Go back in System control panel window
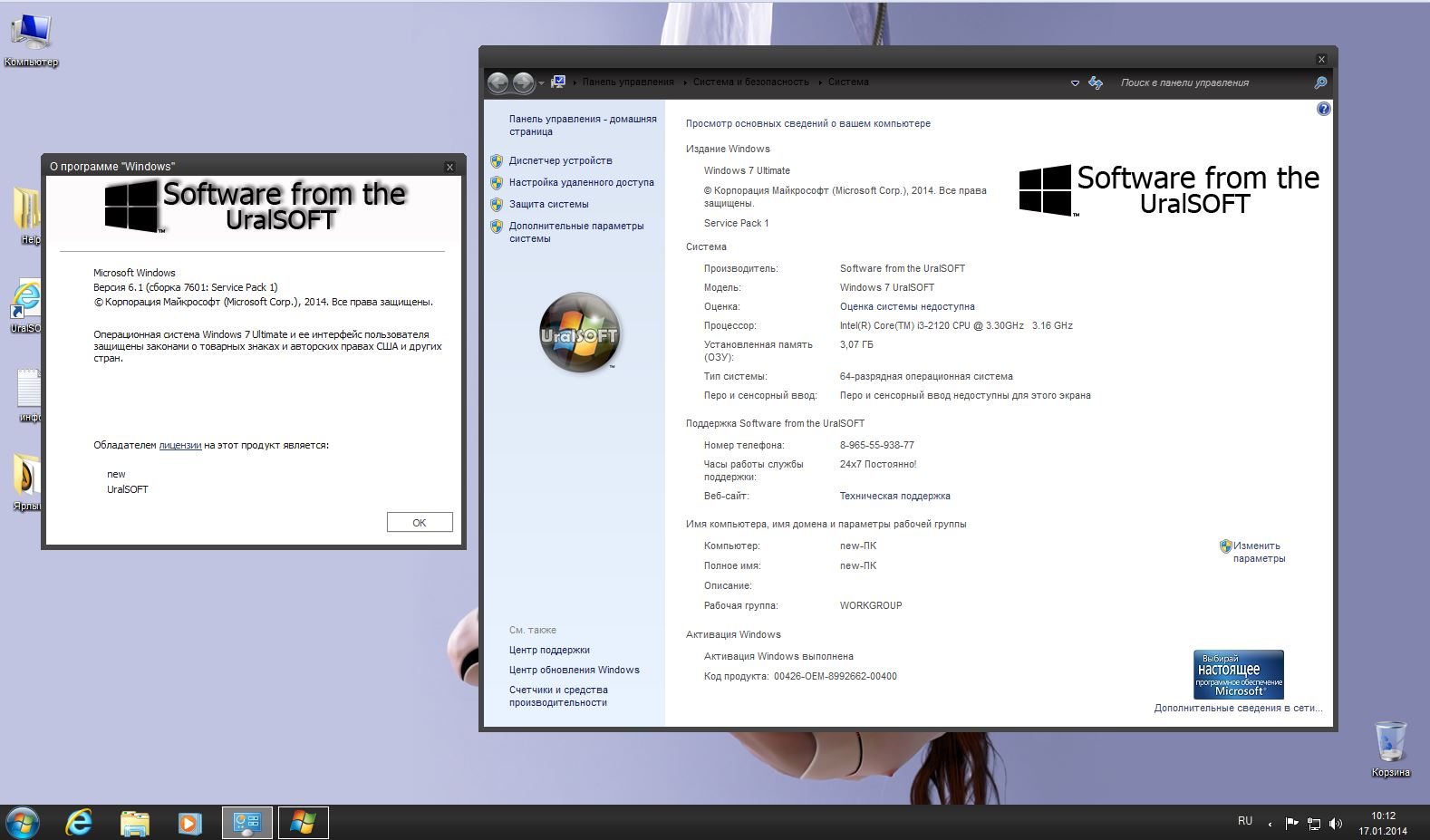The width and height of the screenshot is (1430, 840). click(498, 82)
